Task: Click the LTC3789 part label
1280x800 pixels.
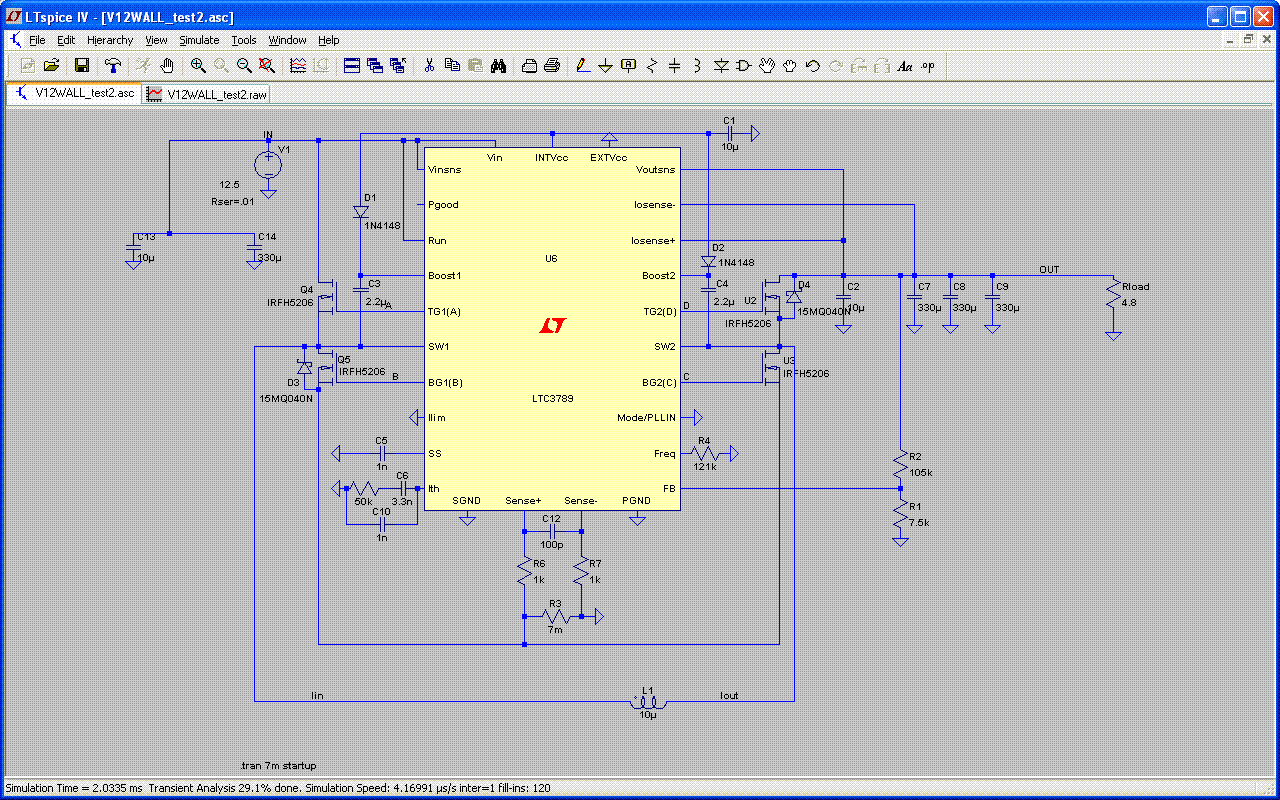Action: click(552, 399)
